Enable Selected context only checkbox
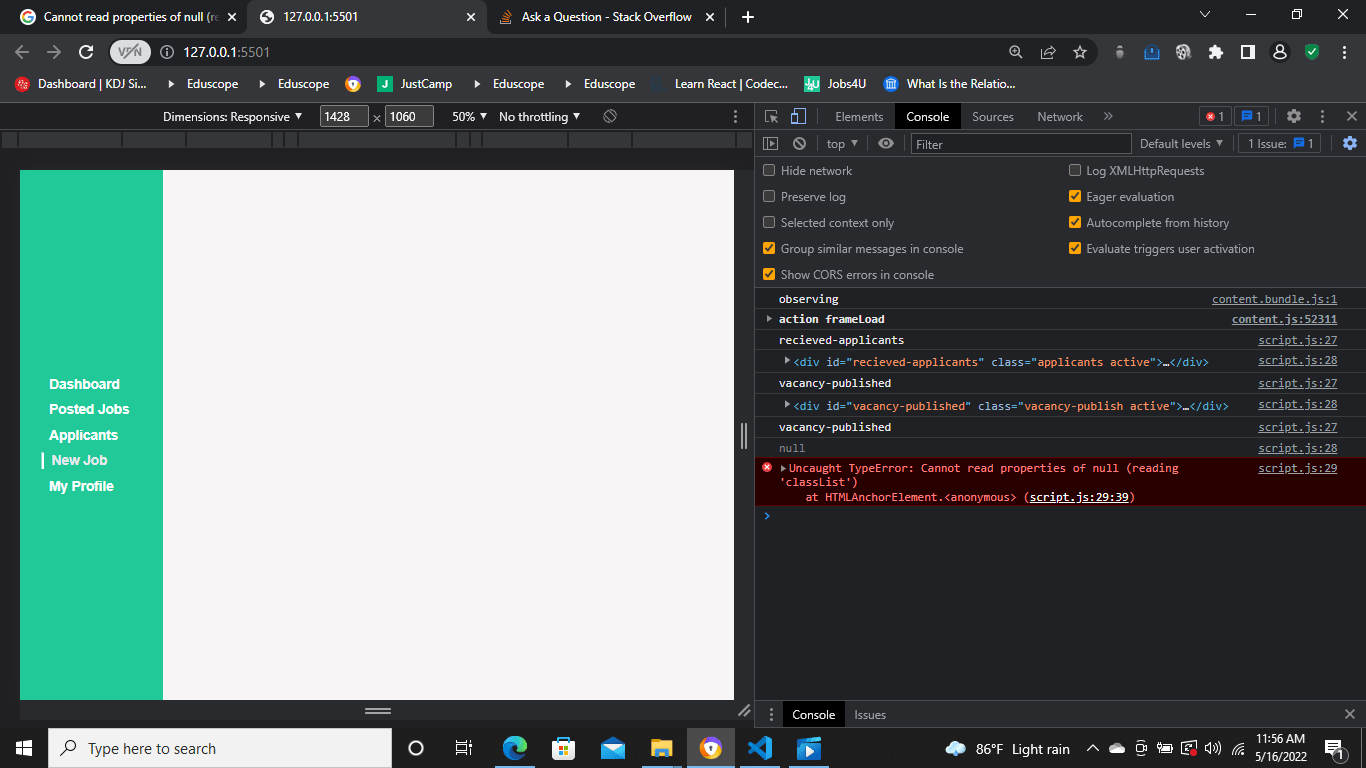This screenshot has width=1366, height=768. point(769,223)
